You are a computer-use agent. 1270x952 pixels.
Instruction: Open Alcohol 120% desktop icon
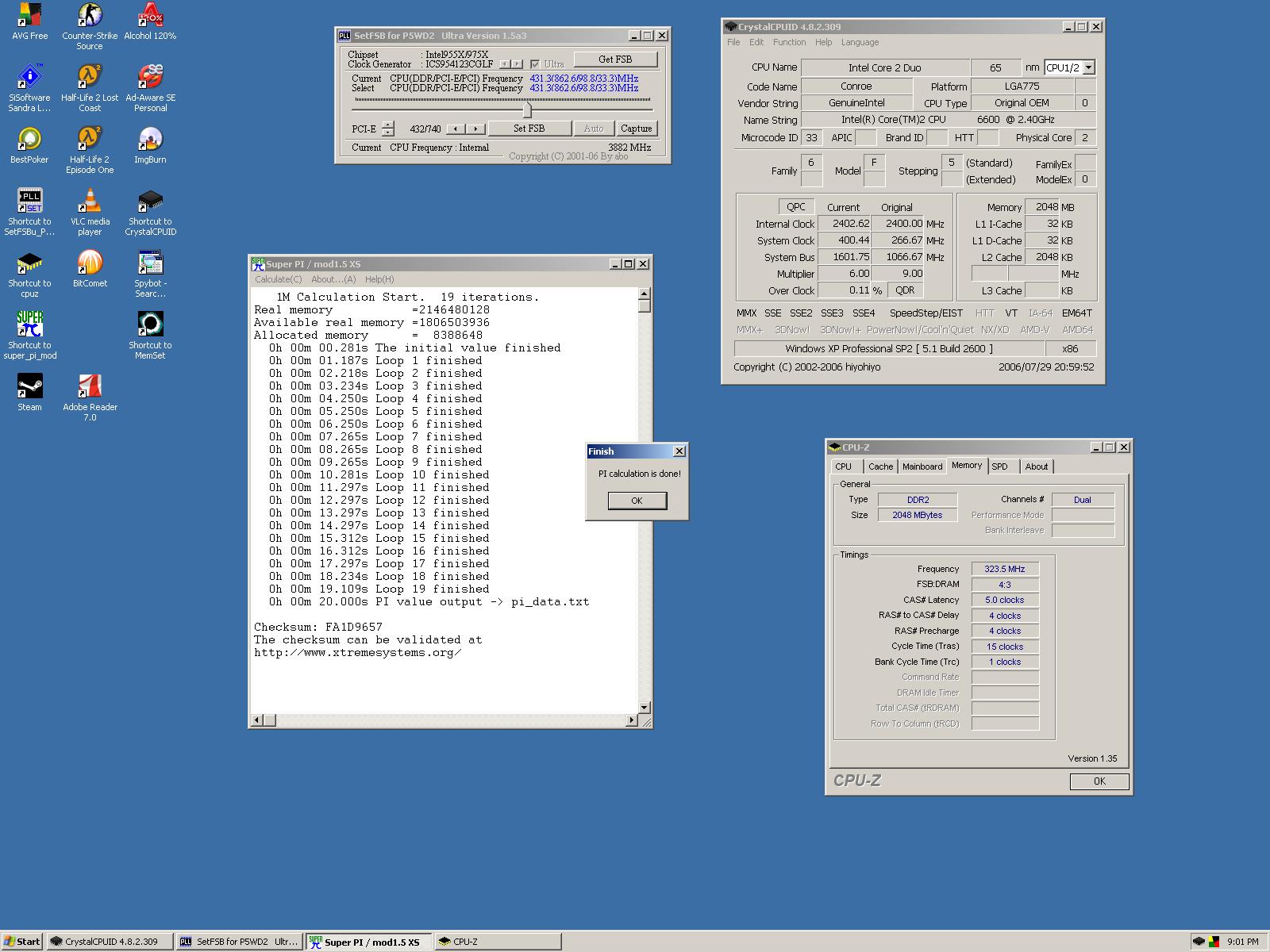[150, 21]
